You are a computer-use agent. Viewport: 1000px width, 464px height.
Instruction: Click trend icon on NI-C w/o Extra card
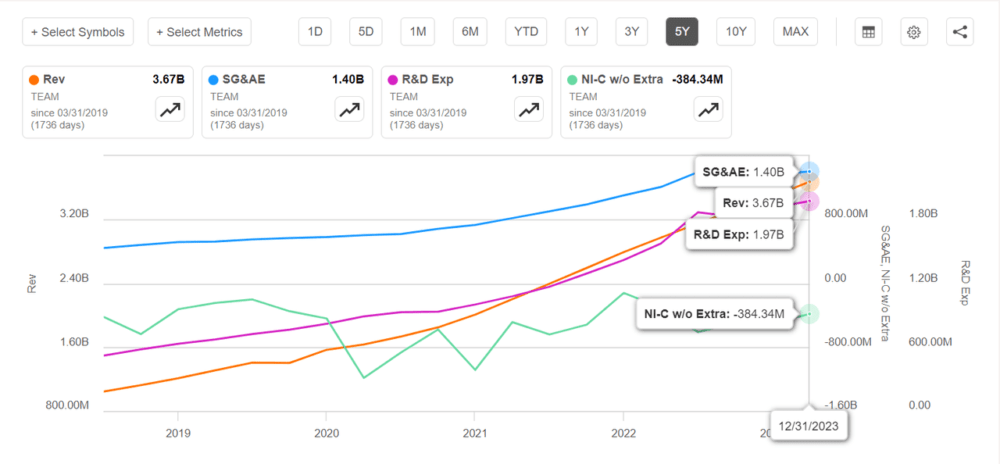coord(708,110)
